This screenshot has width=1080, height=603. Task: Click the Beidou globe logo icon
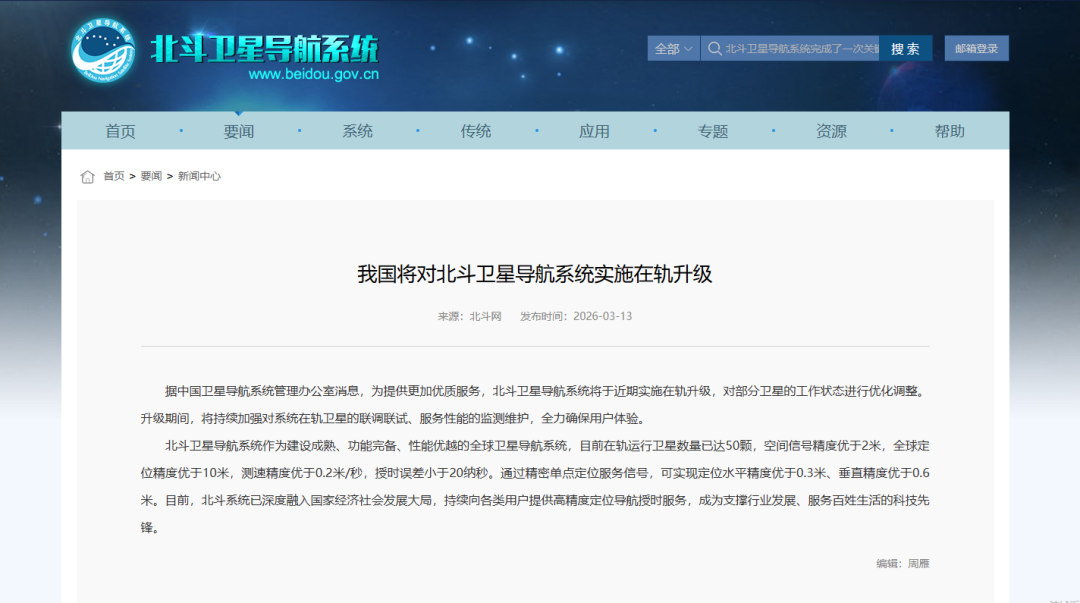tap(103, 50)
